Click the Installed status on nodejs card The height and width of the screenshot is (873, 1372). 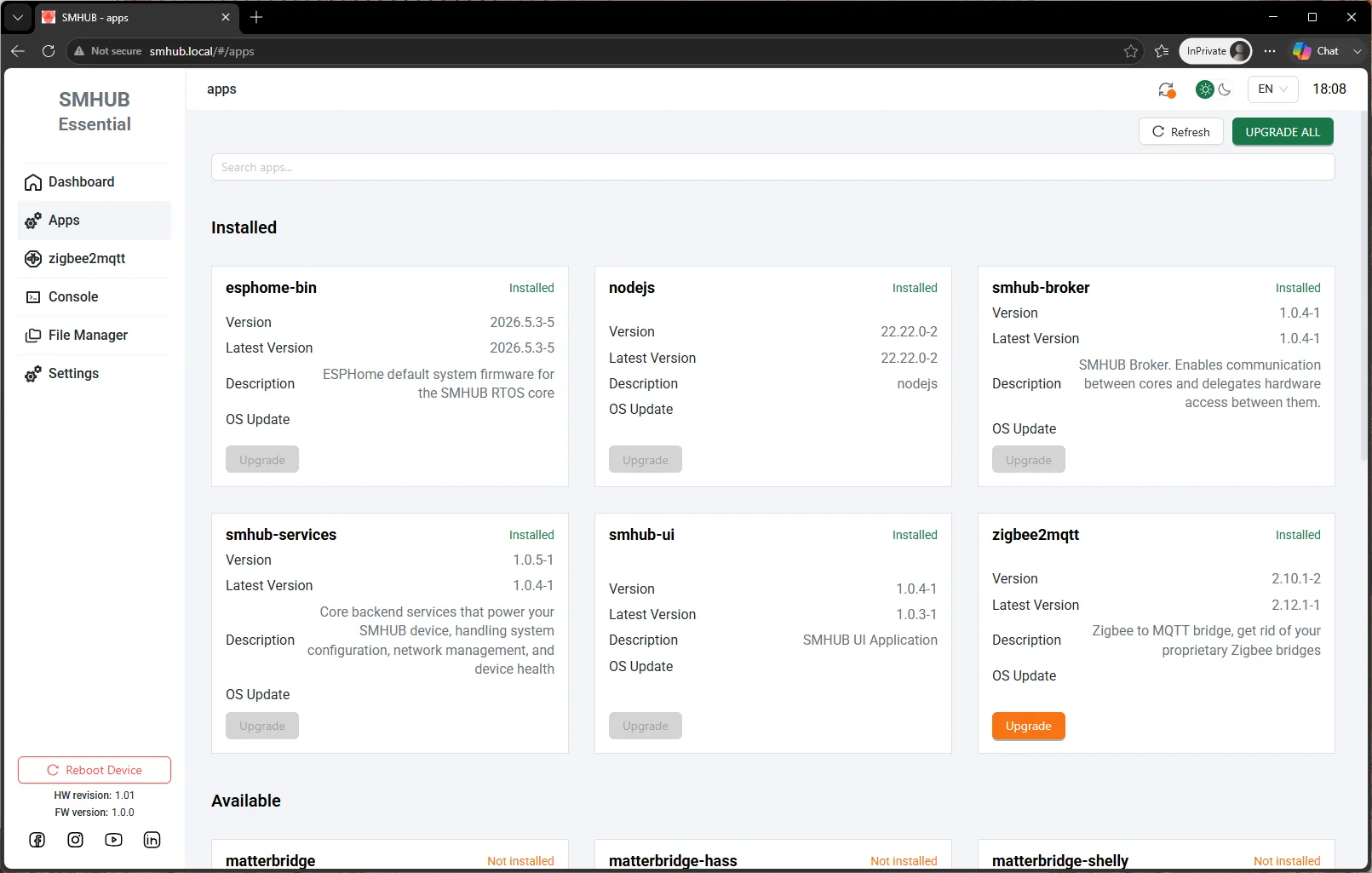point(915,288)
